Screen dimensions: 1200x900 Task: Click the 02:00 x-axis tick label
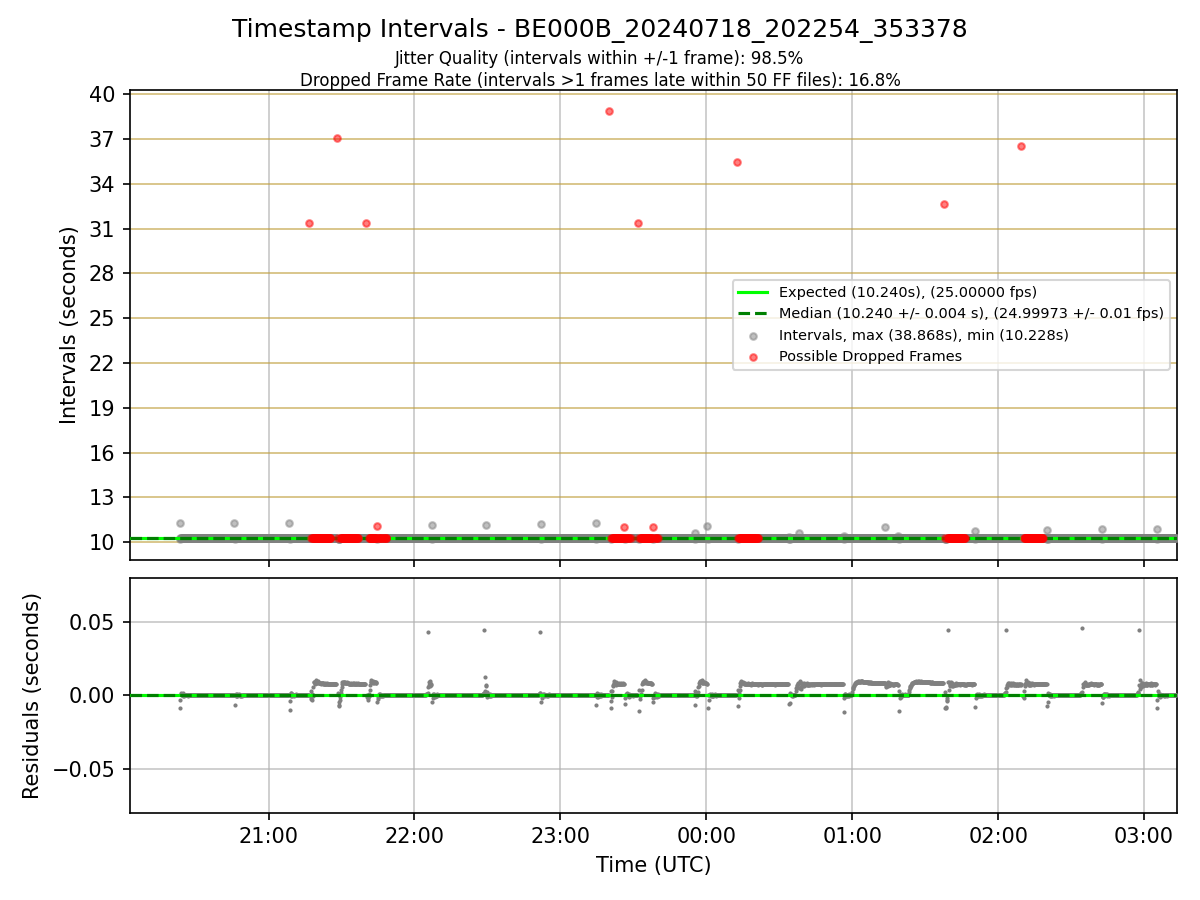(x=998, y=835)
